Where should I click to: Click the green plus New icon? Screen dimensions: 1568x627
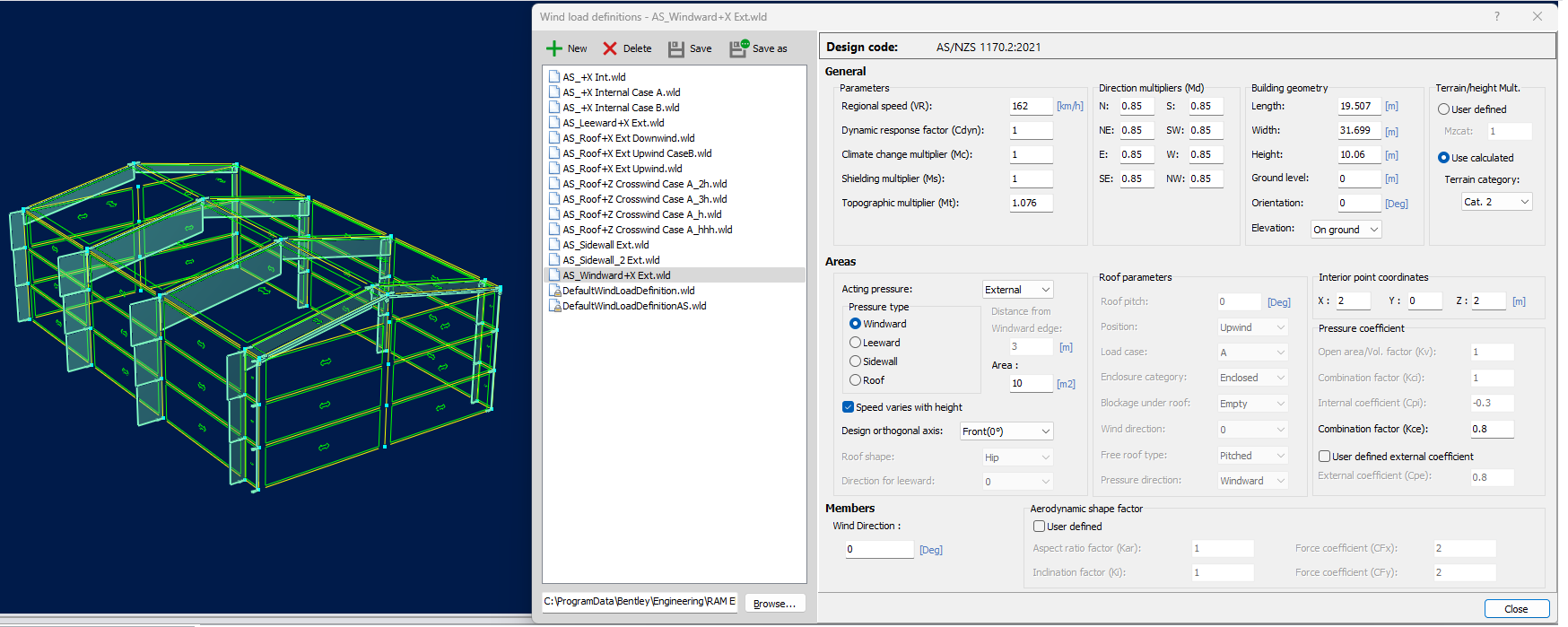point(554,48)
